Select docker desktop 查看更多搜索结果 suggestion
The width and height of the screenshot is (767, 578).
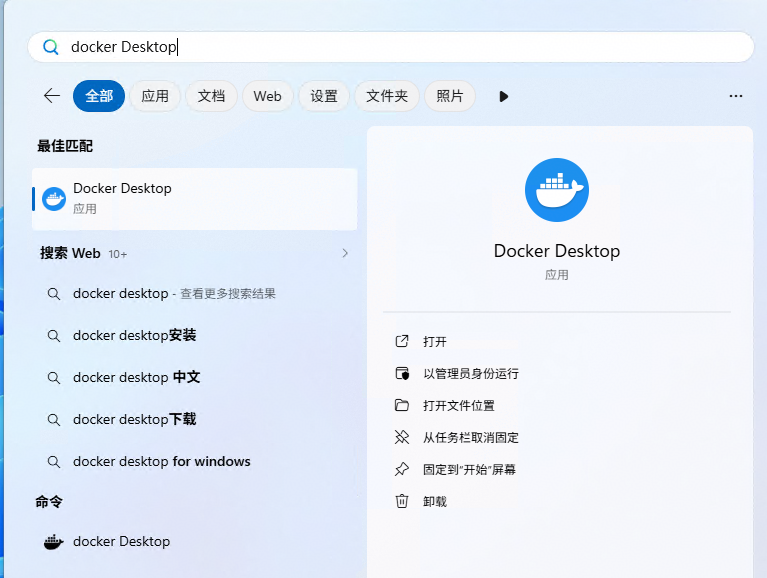pos(195,293)
